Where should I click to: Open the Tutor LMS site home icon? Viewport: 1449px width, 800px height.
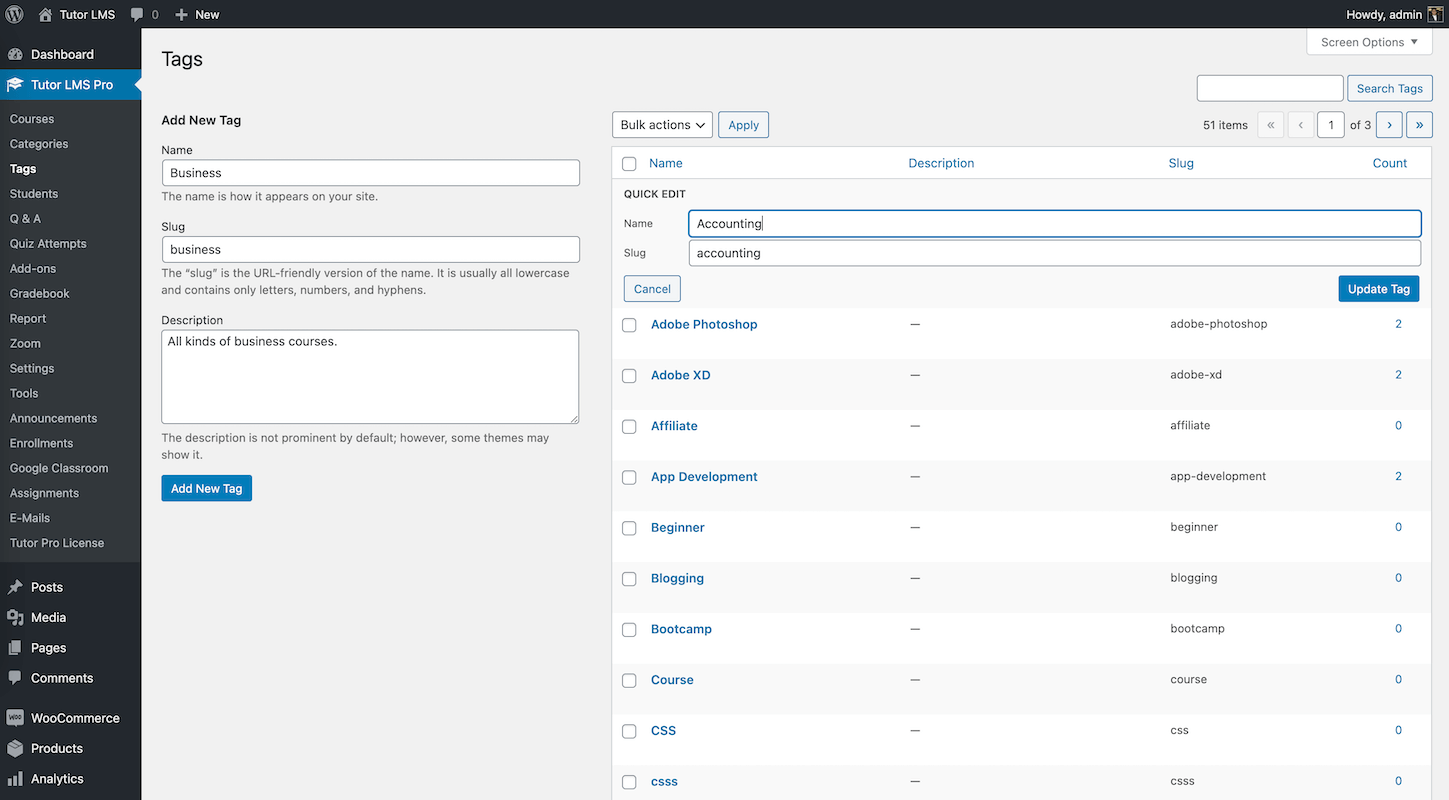pos(45,14)
